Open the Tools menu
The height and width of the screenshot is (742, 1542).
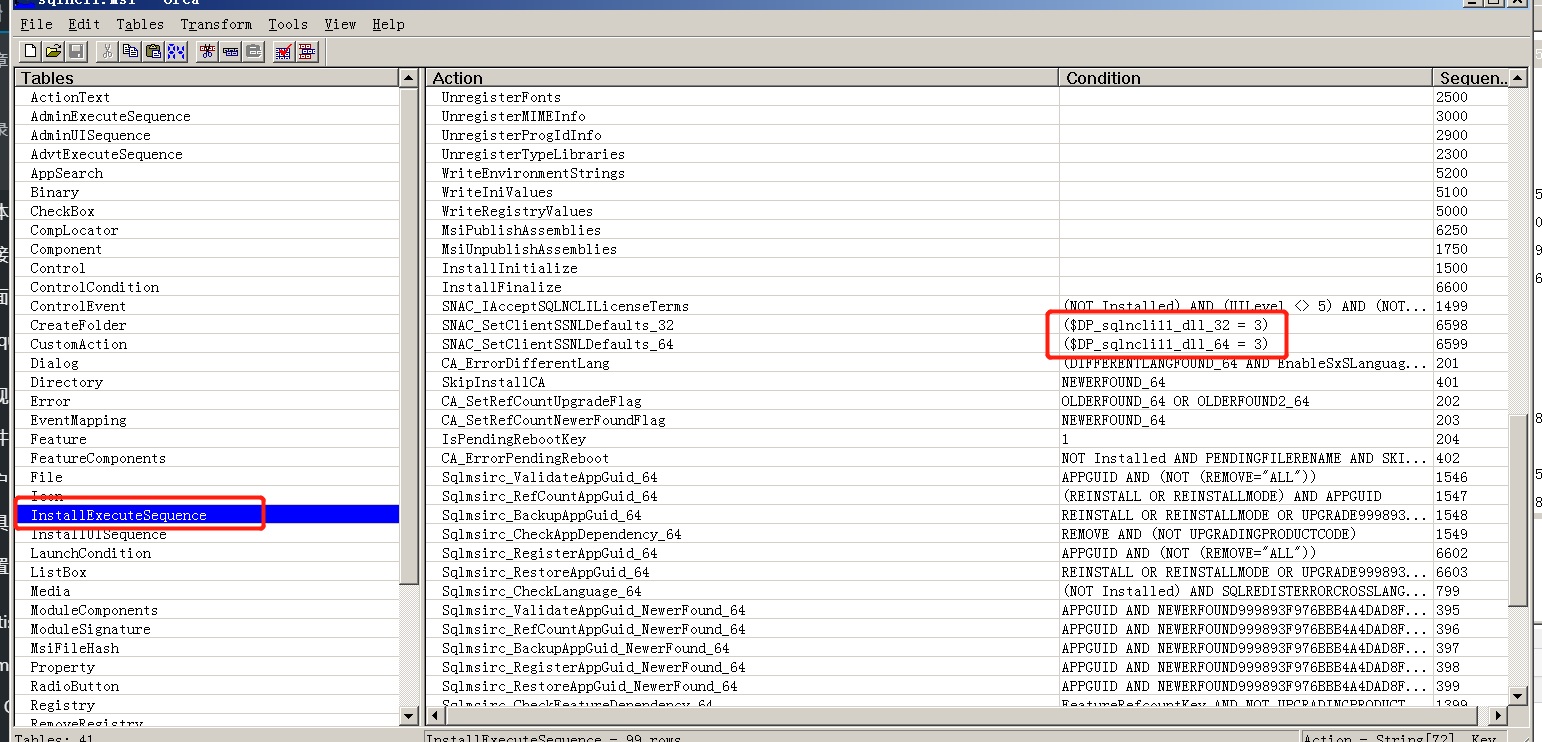pyautogui.click(x=288, y=24)
